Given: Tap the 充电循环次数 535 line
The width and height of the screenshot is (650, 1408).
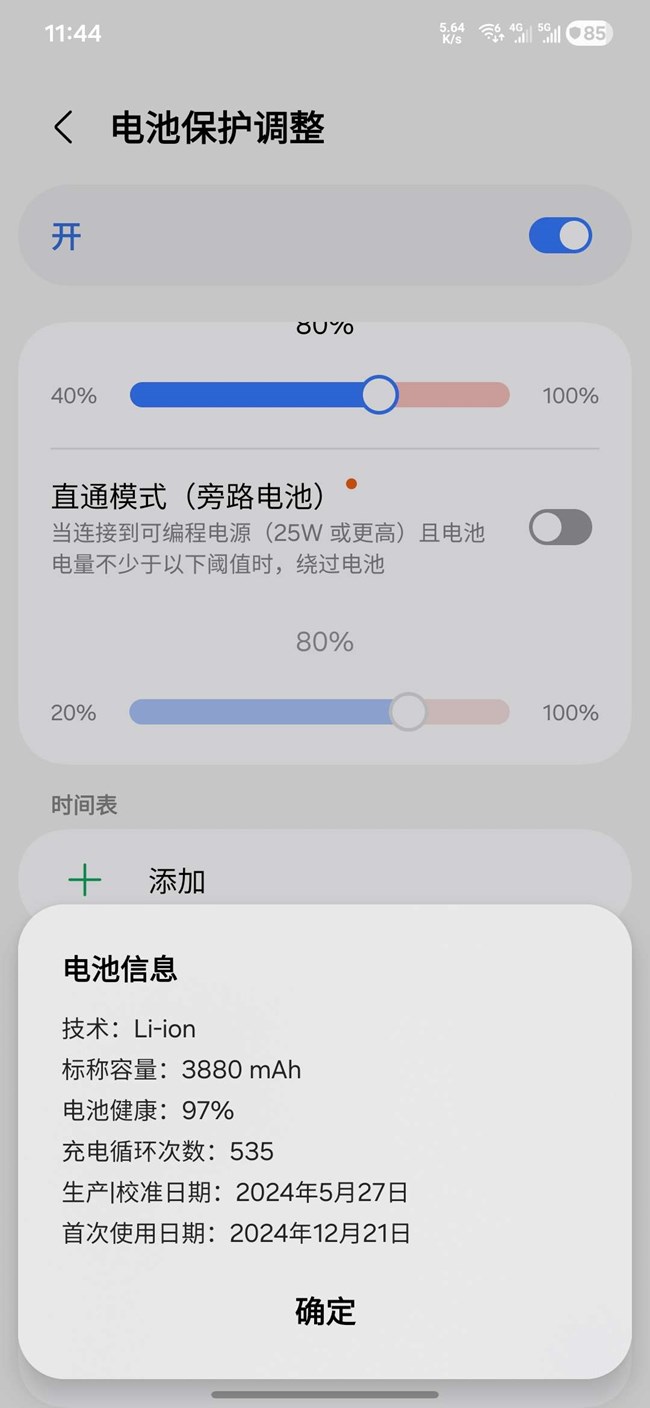Looking at the screenshot, I should tap(168, 1151).
